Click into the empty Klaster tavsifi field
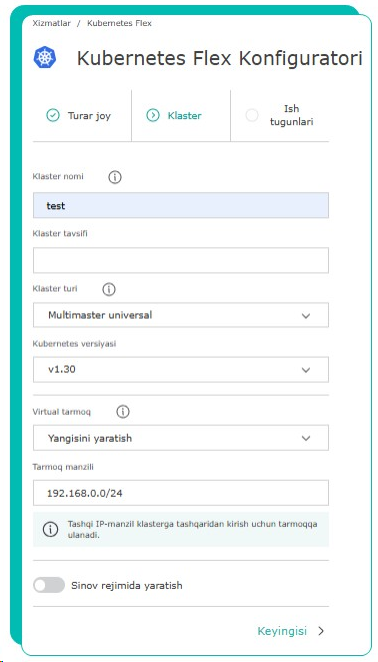The height and width of the screenshot is (662, 378). pyautogui.click(x=181, y=260)
